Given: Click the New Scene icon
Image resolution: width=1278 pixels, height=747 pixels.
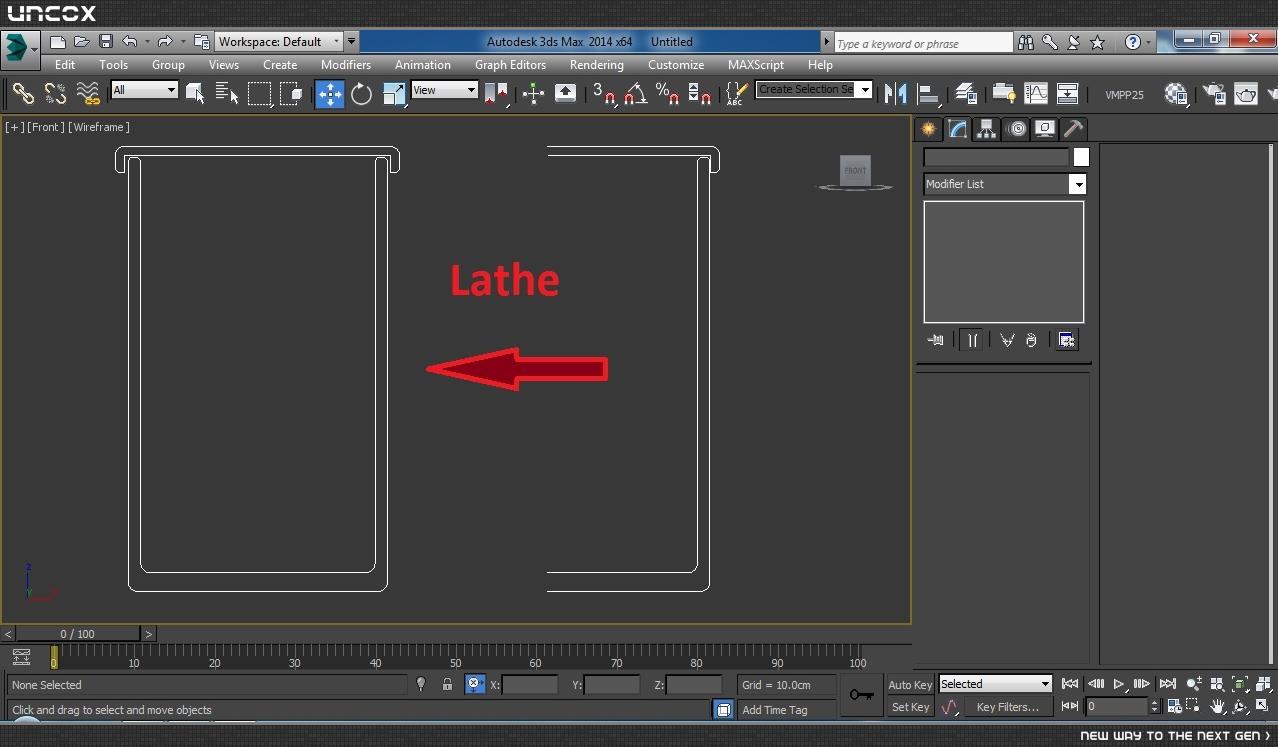Looking at the screenshot, I should click(x=58, y=42).
